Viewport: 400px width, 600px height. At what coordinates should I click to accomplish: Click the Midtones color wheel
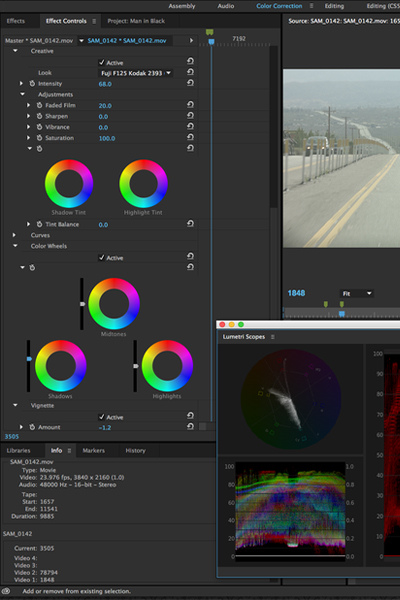114,304
